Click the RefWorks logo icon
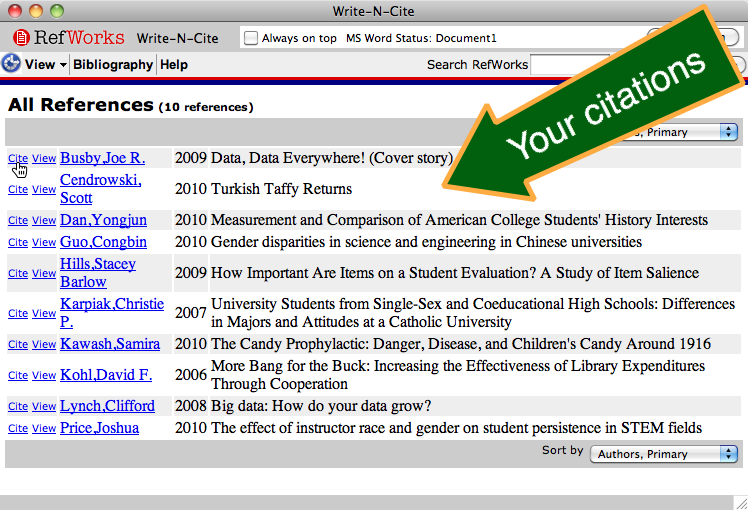This screenshot has width=748, height=510. click(21, 37)
